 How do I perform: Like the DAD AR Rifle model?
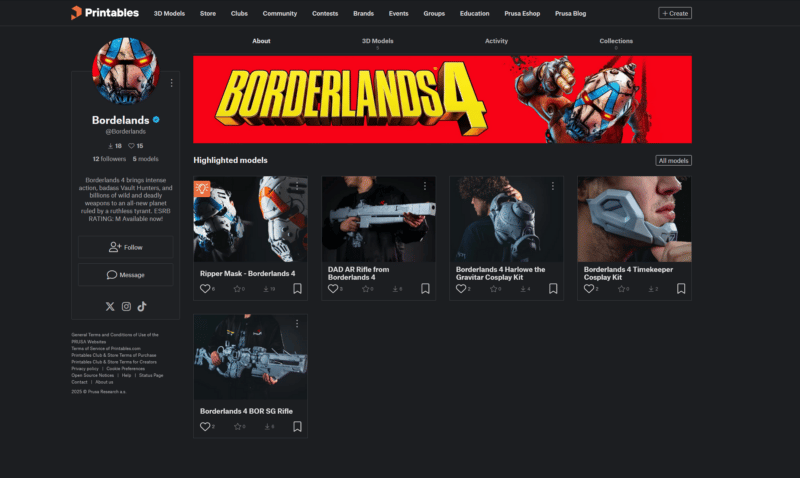[x=333, y=289]
